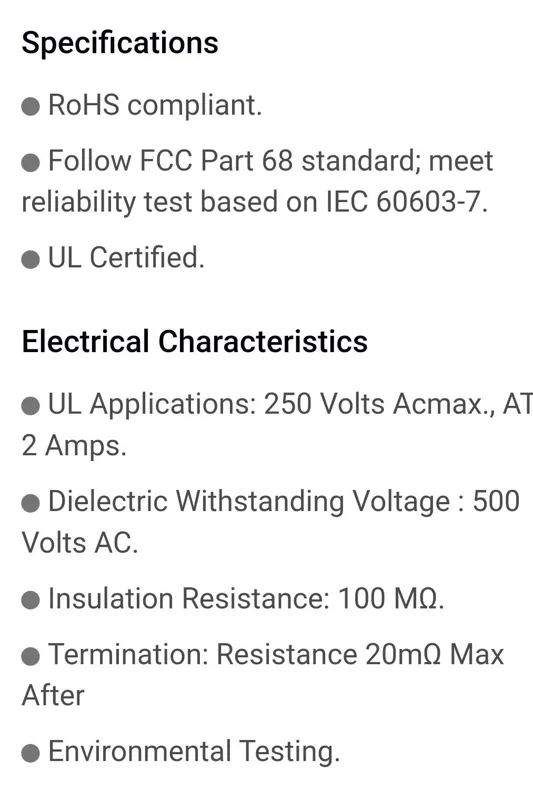
Task: Click the Environmental Testing text
Action: click(x=194, y=752)
